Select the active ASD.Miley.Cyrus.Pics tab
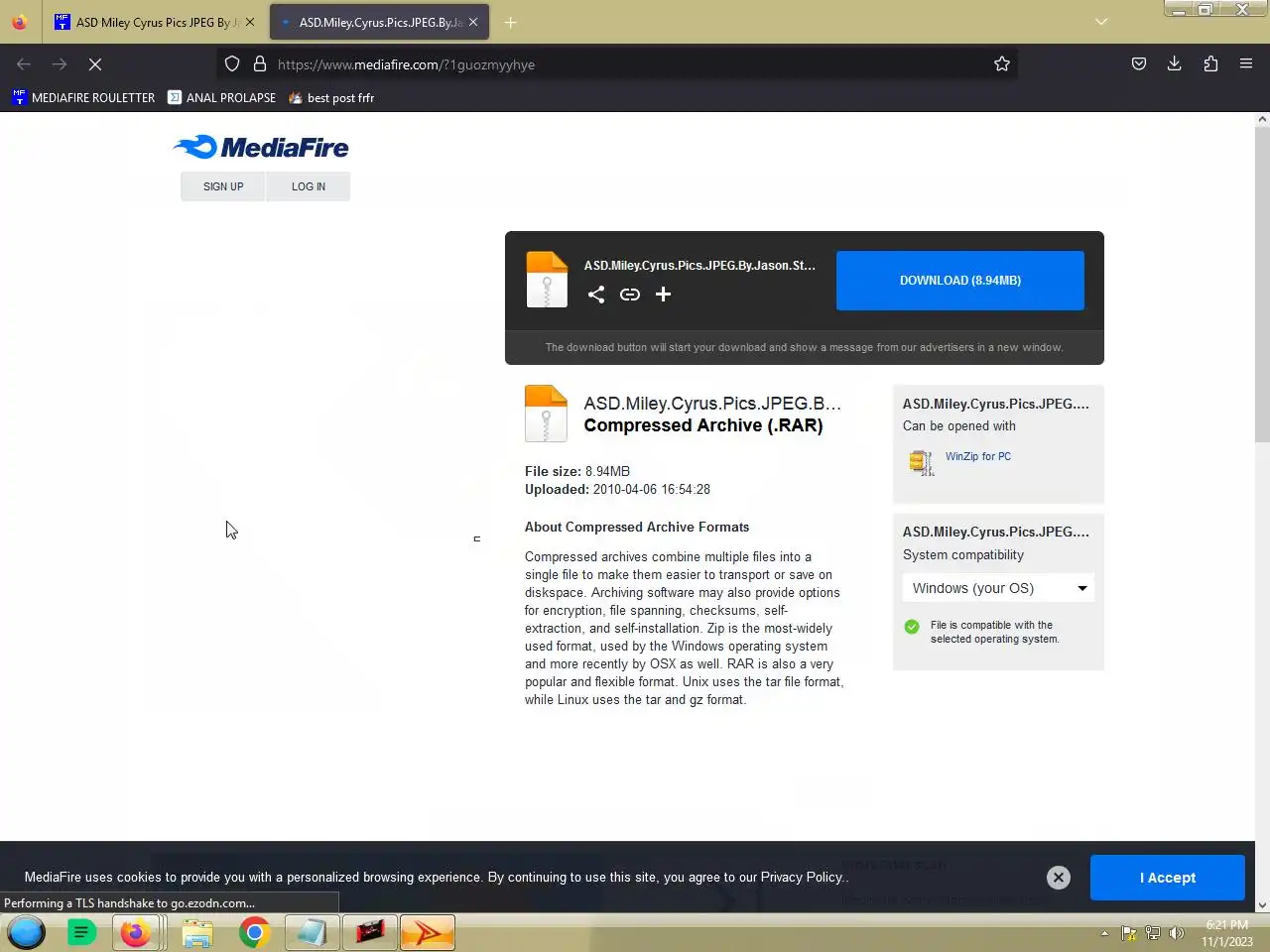The height and width of the screenshot is (952, 1270). coord(379,22)
